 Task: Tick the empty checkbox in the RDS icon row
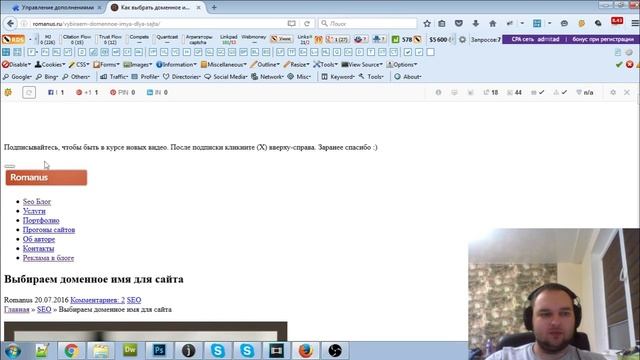coord(430,52)
